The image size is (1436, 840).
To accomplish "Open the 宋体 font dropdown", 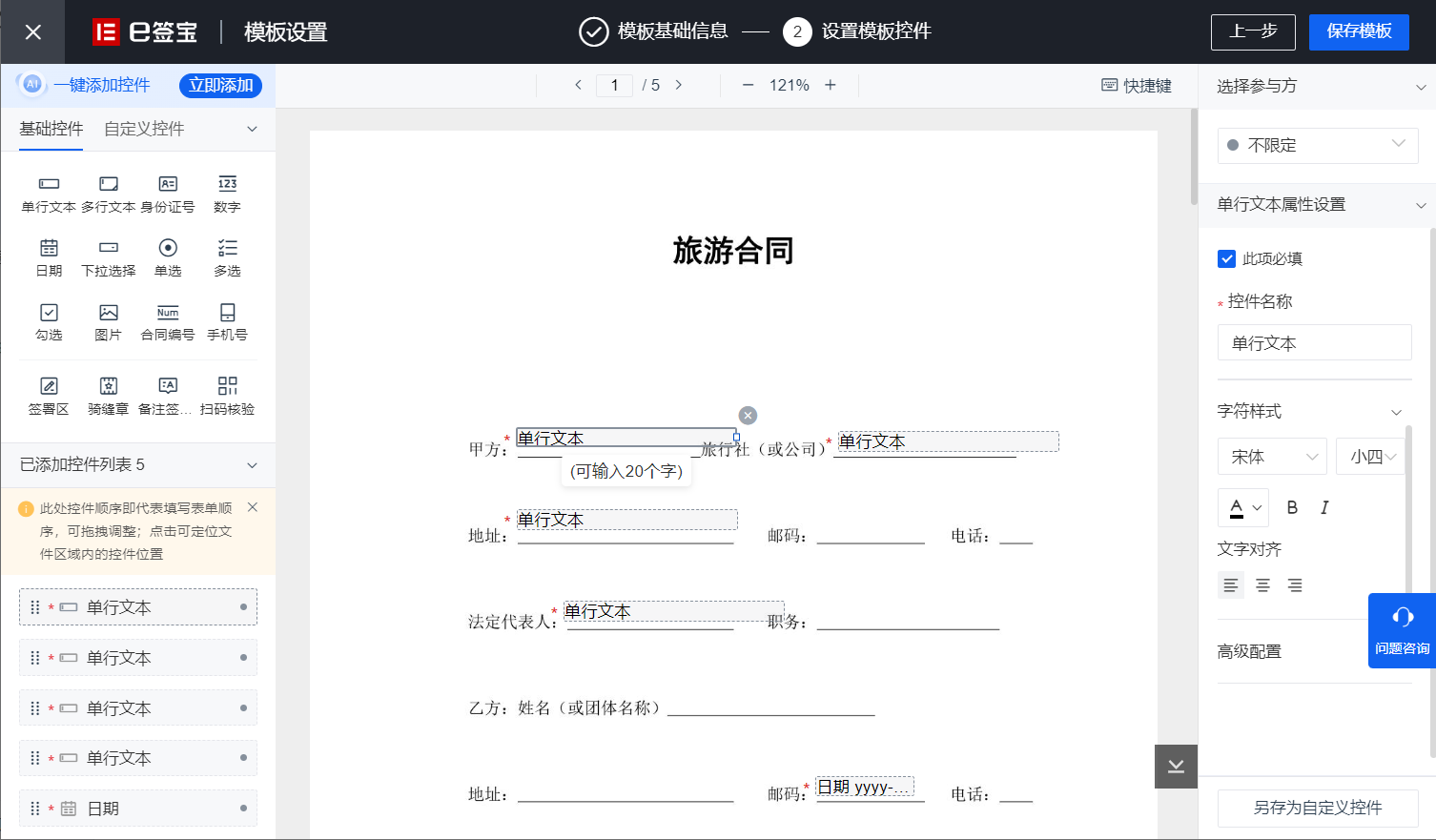I will pyautogui.click(x=1272, y=457).
